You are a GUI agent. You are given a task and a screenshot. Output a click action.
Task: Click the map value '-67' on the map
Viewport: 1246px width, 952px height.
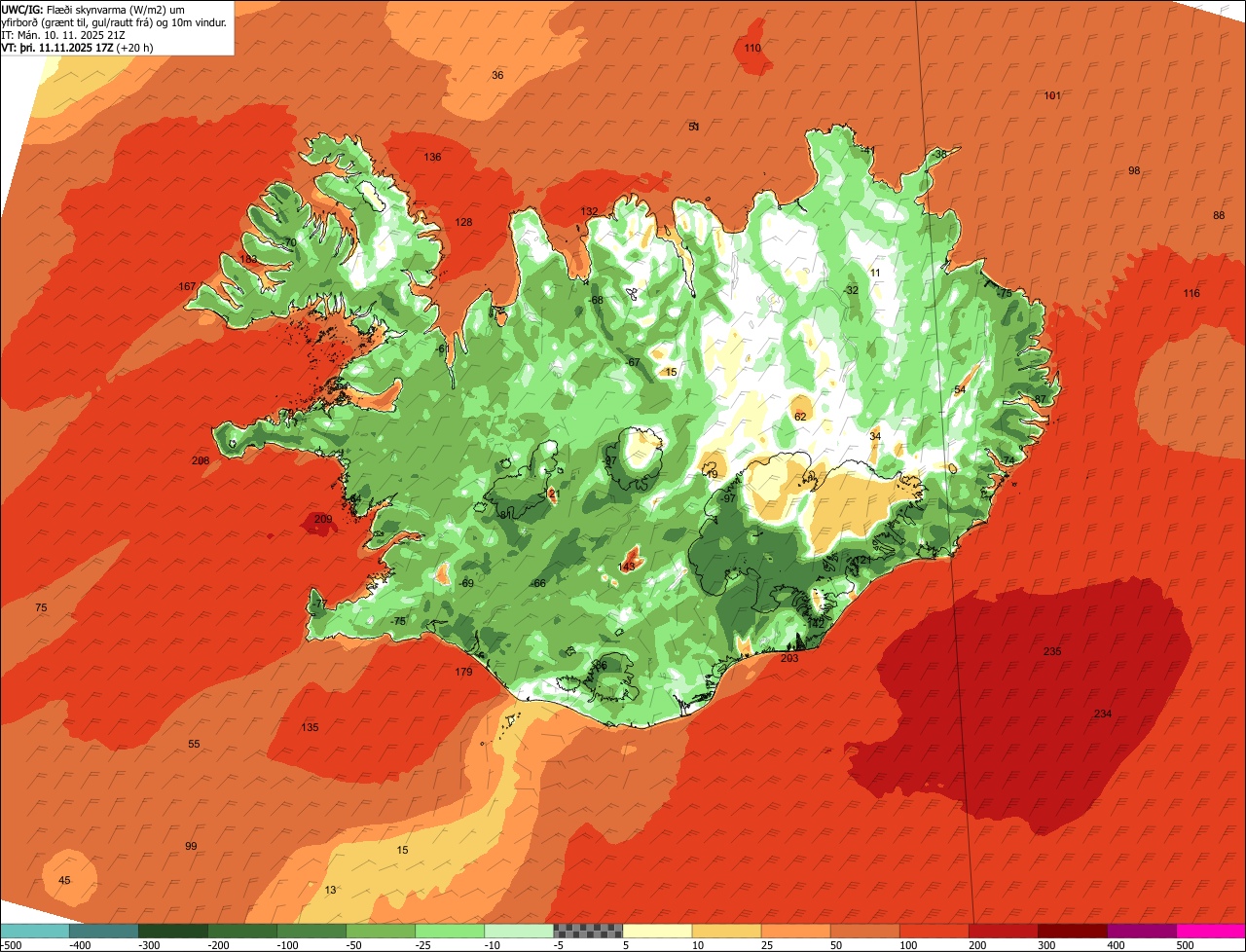(632, 362)
